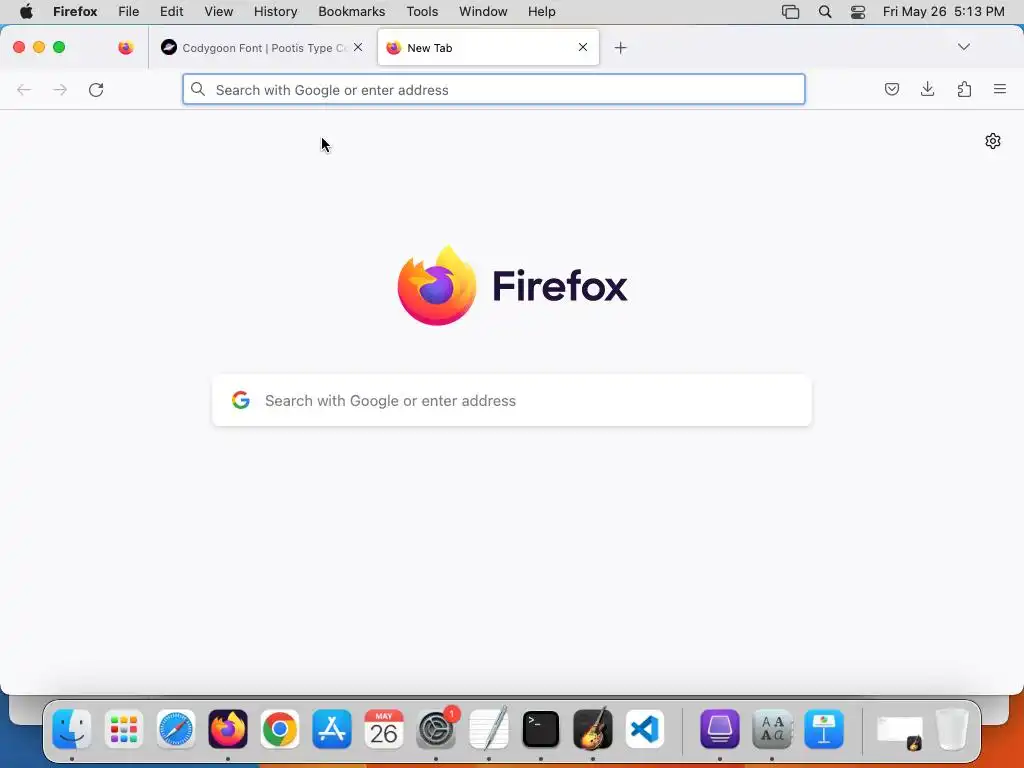Open Calendar from the Dock
The width and height of the screenshot is (1024, 768).
pos(384,729)
